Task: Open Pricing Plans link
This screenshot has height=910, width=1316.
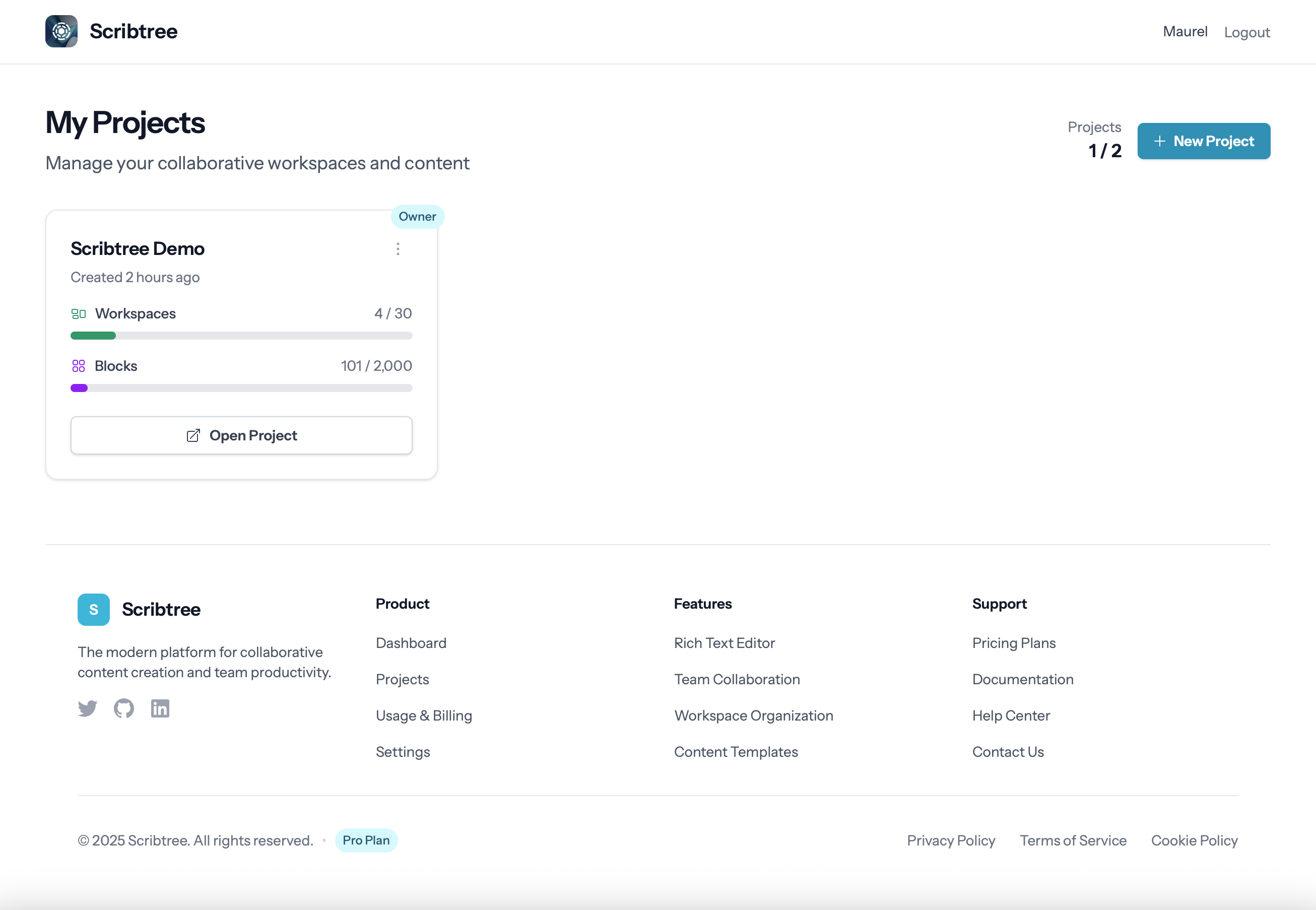Action: tap(1014, 643)
